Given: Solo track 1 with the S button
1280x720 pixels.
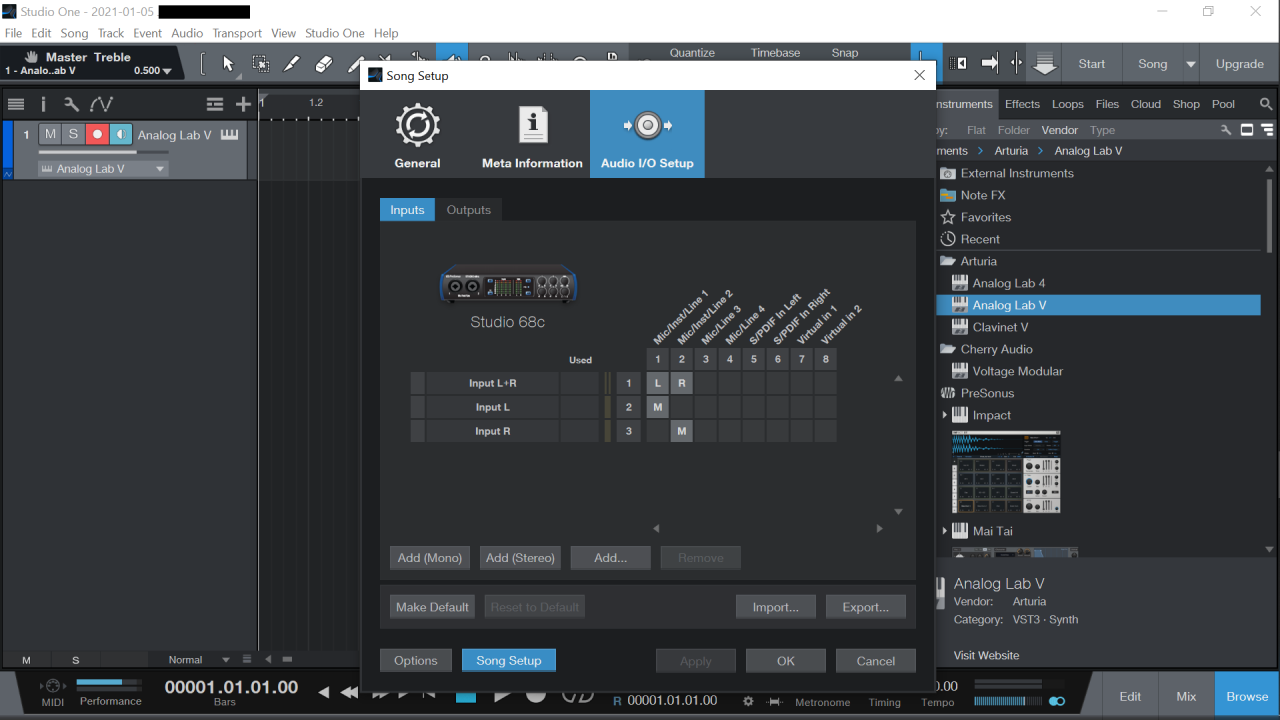Looking at the screenshot, I should tap(73, 134).
